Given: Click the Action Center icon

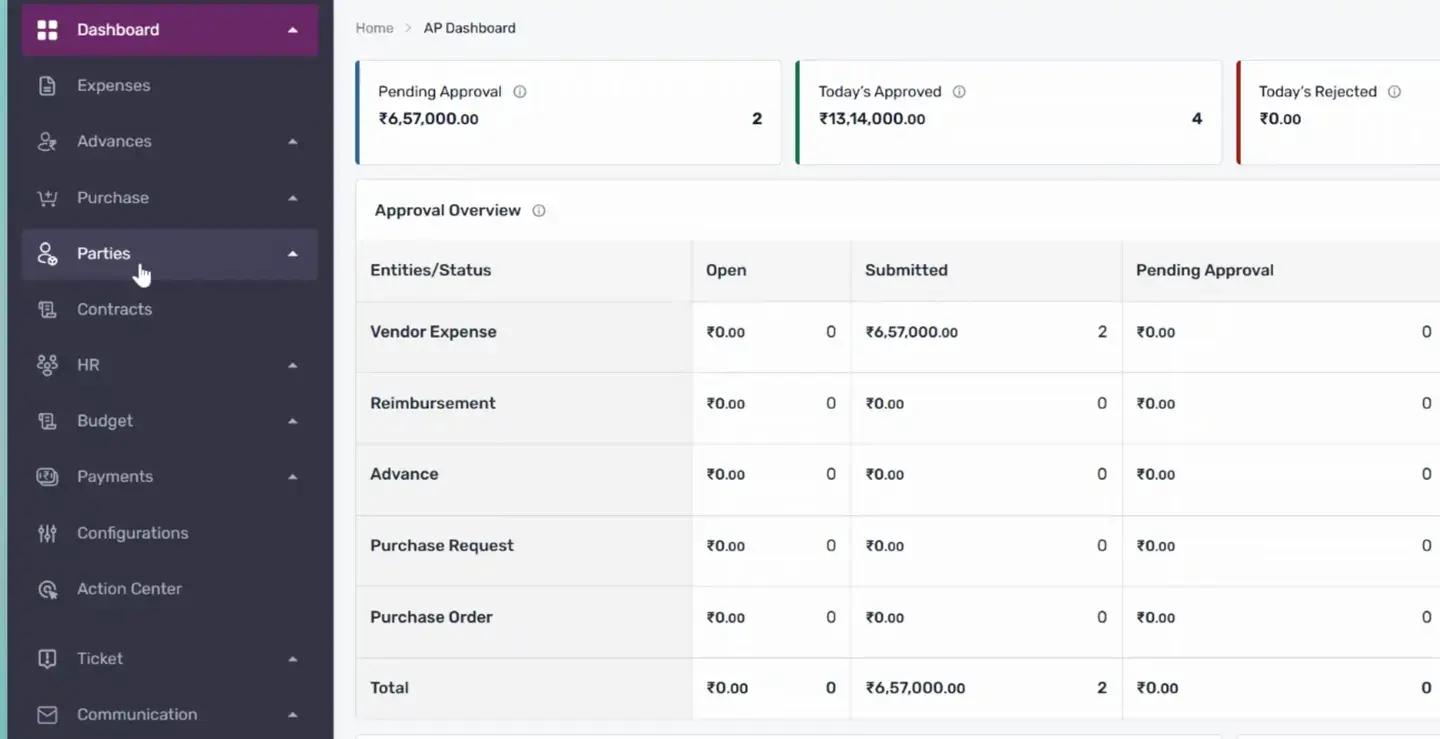Looking at the screenshot, I should pyautogui.click(x=47, y=589).
